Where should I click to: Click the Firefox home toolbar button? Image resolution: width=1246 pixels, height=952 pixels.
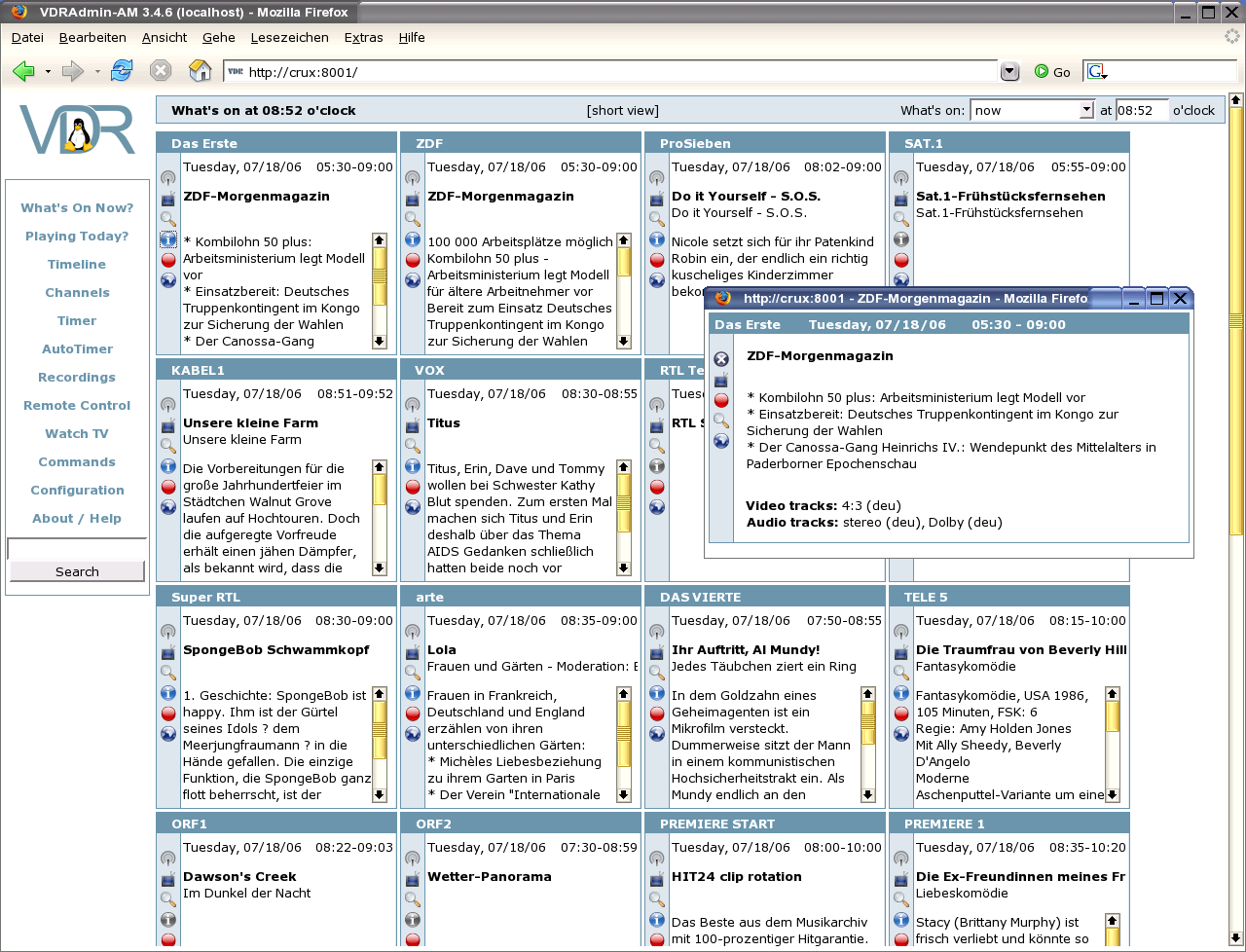pos(200,71)
